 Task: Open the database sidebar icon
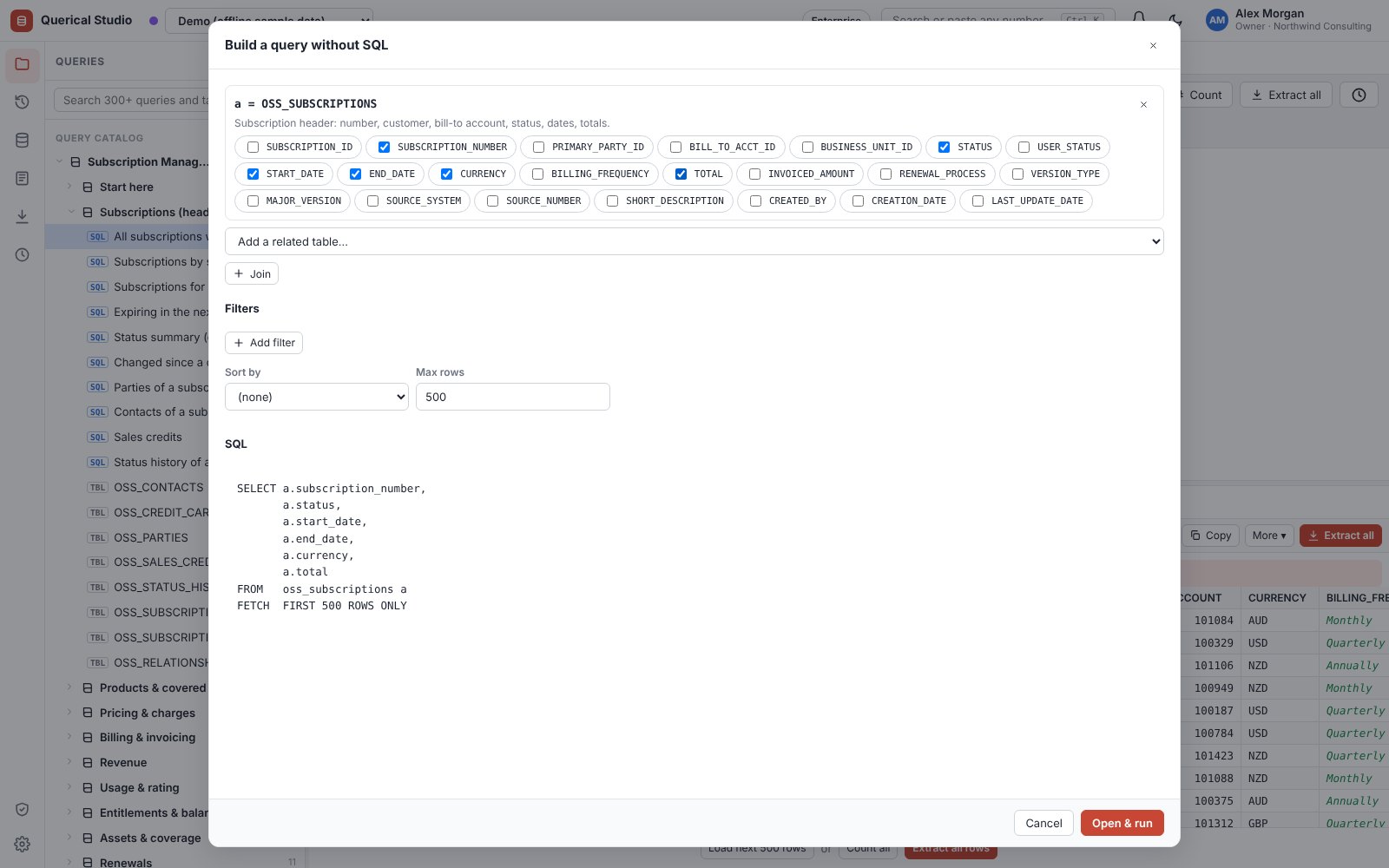(23, 141)
